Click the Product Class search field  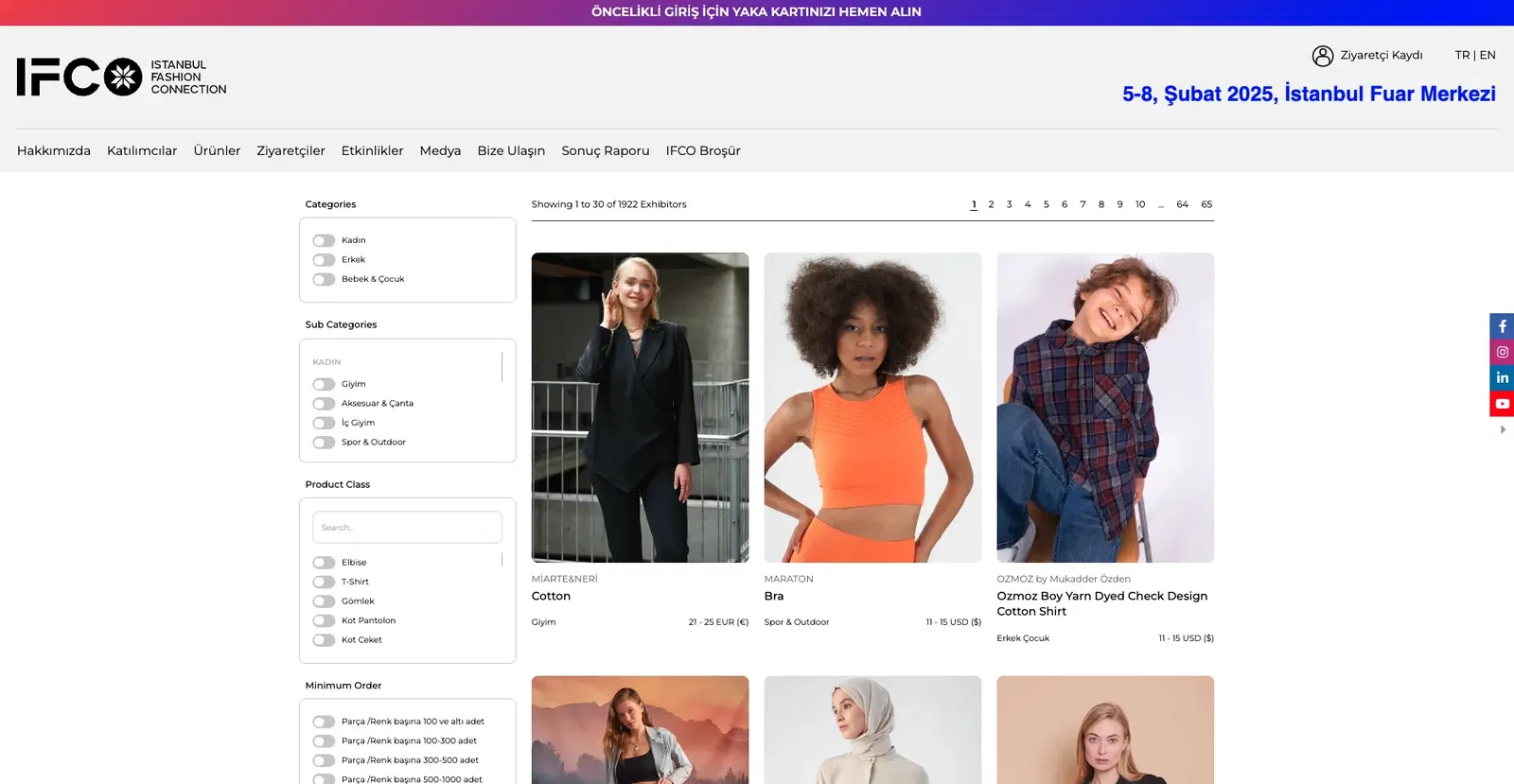407,528
